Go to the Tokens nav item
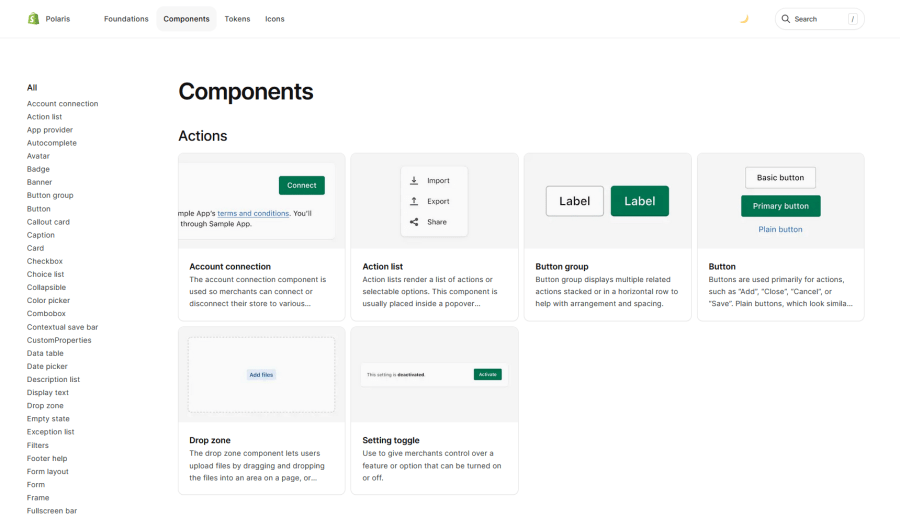The width and height of the screenshot is (900, 517). point(237,19)
